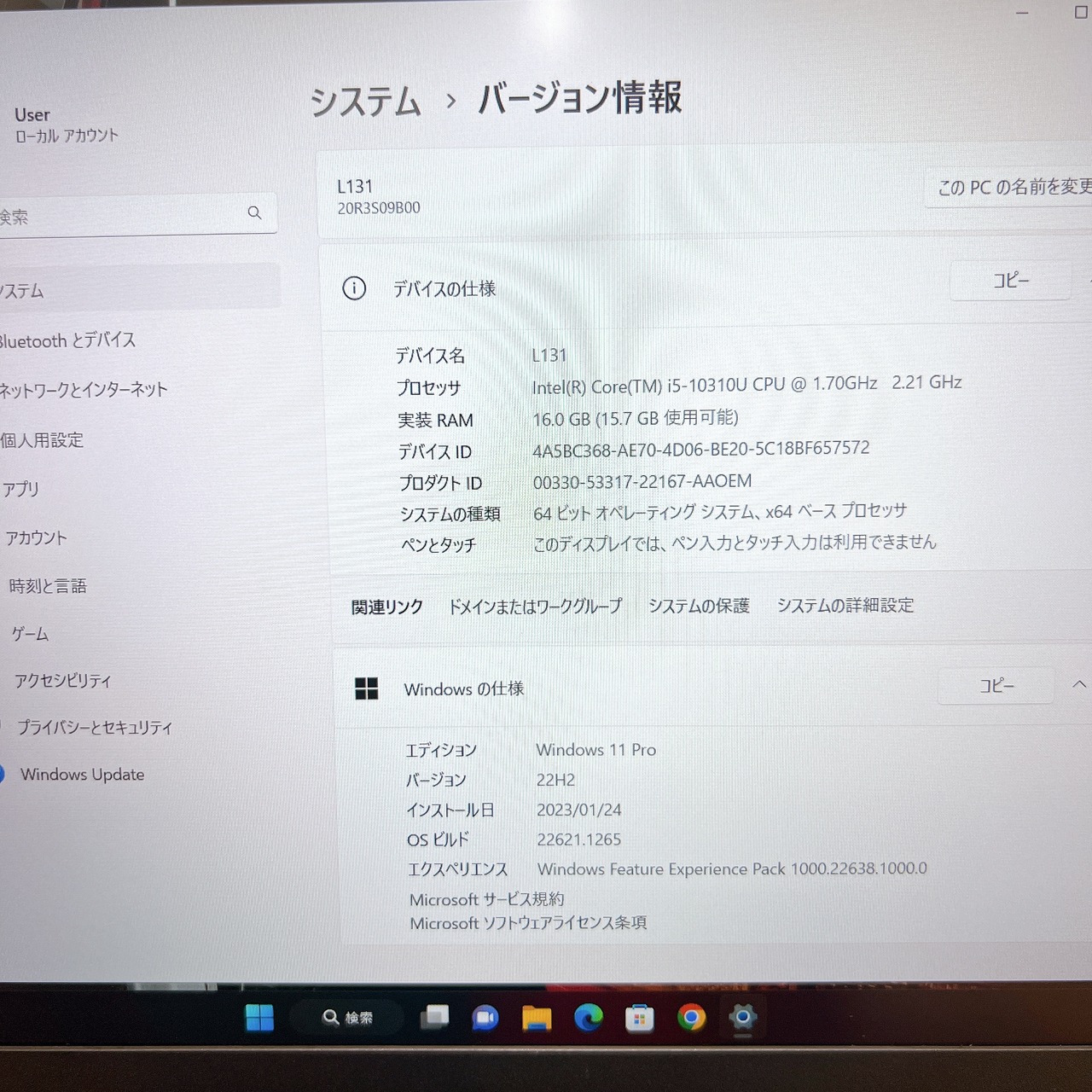Launch Google Chrome from the taskbar
The width and height of the screenshot is (1092, 1092).
tap(691, 1017)
